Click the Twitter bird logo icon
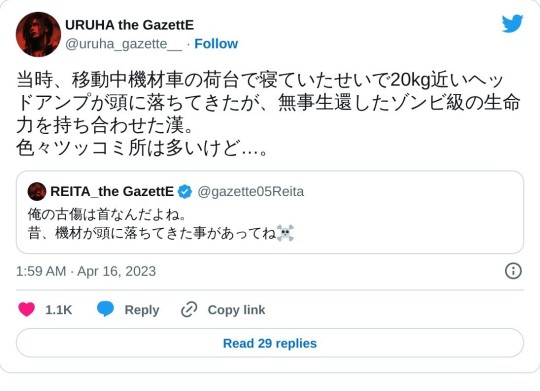540x391 pixels. point(512,23)
